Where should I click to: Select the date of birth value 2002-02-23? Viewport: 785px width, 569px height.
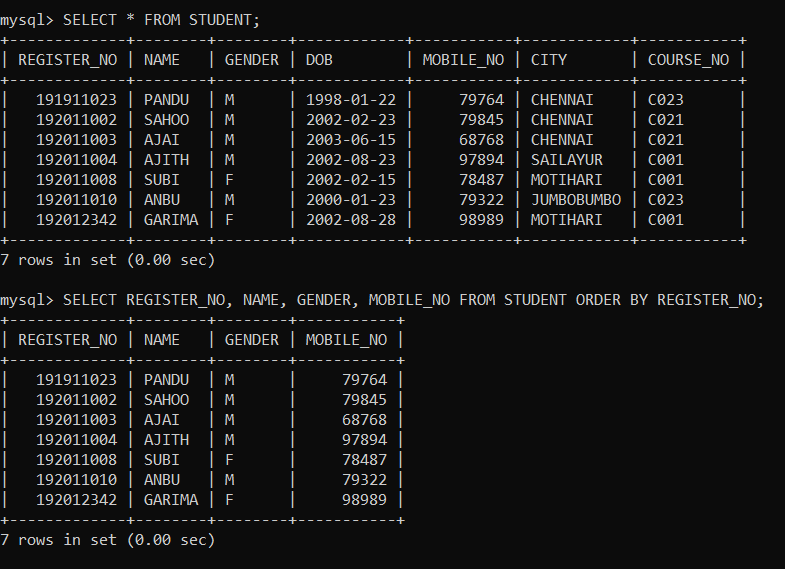[351, 120]
